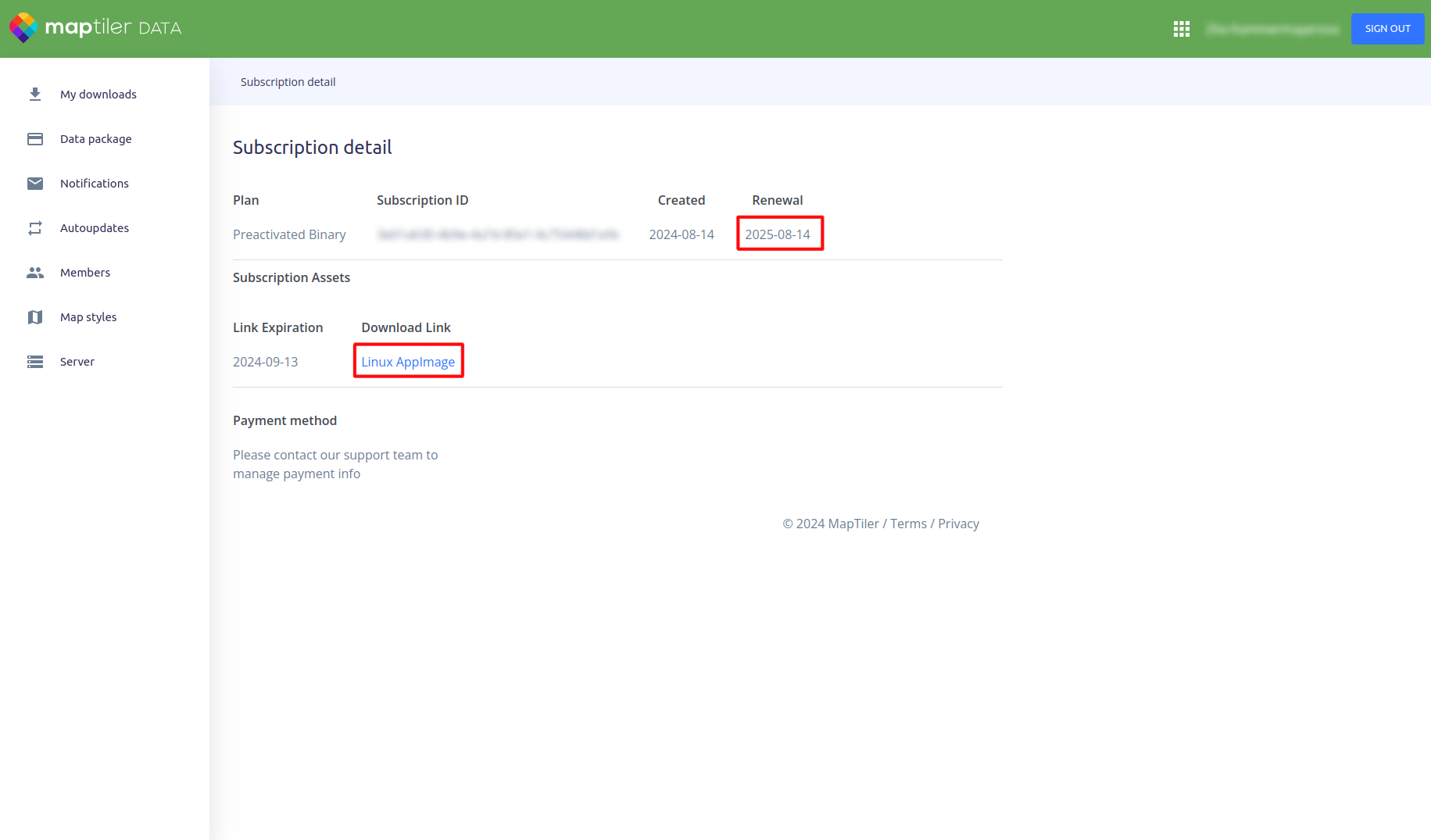Viewport: 1431px width, 840px height.
Task: Click the Map styles map icon
Action: pyautogui.click(x=35, y=317)
